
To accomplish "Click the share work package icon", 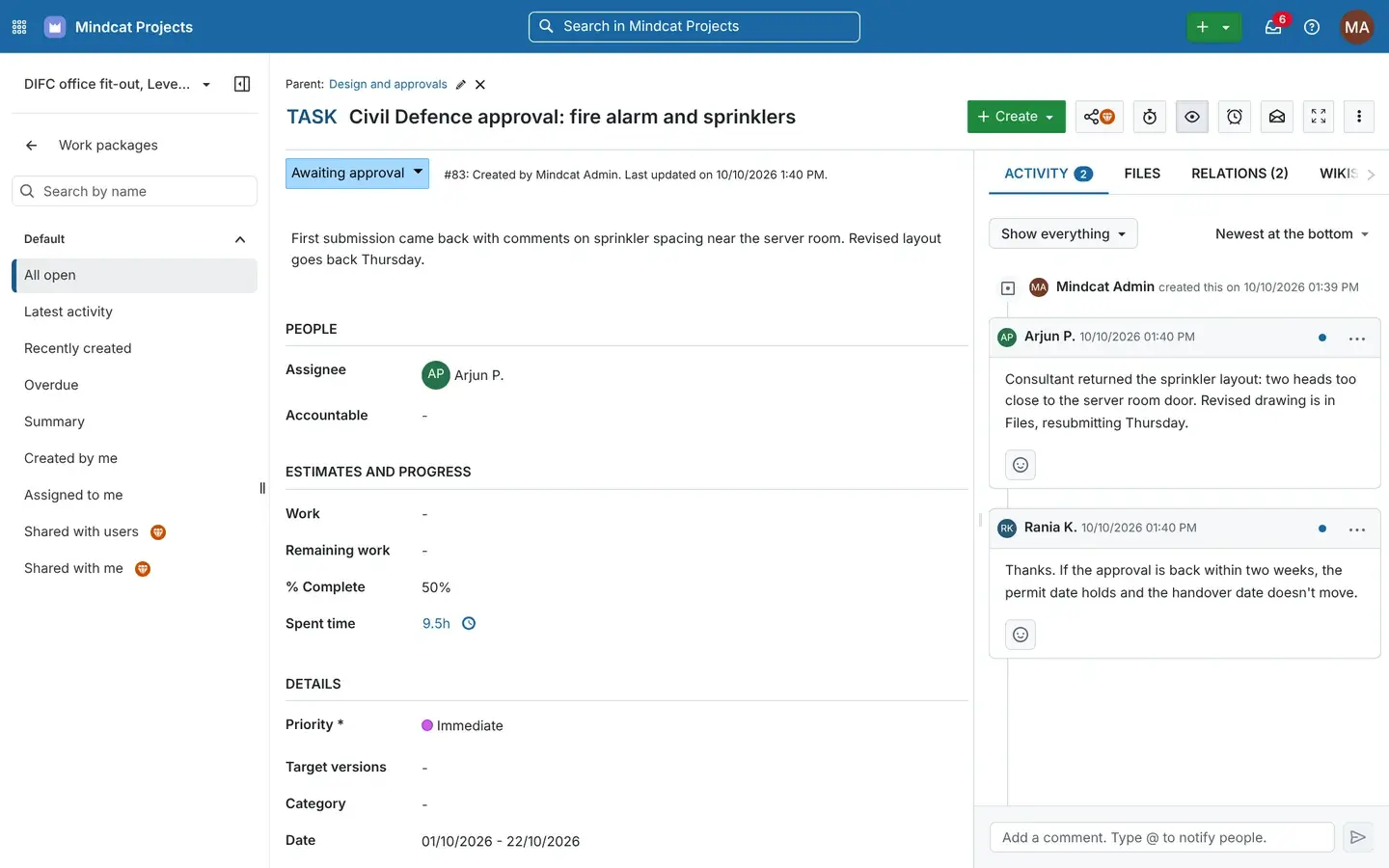I will tap(1099, 117).
